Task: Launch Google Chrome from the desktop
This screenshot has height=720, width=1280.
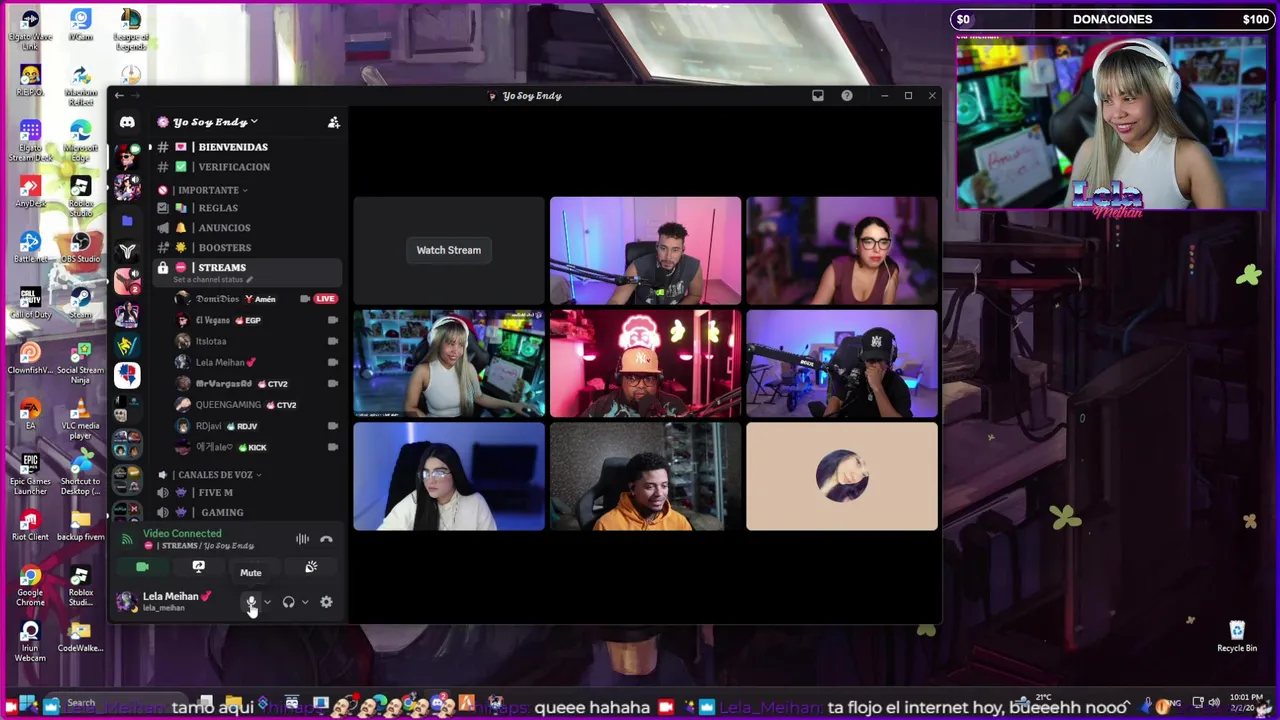Action: click(30, 586)
